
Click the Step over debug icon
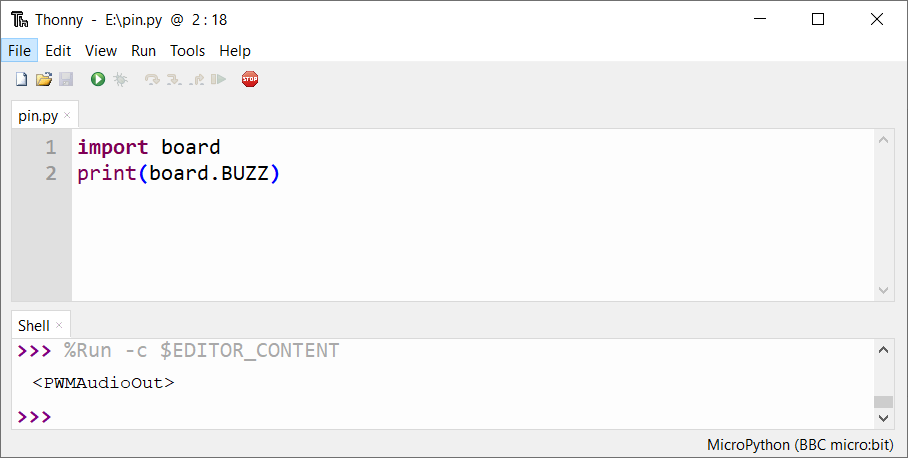[152, 79]
